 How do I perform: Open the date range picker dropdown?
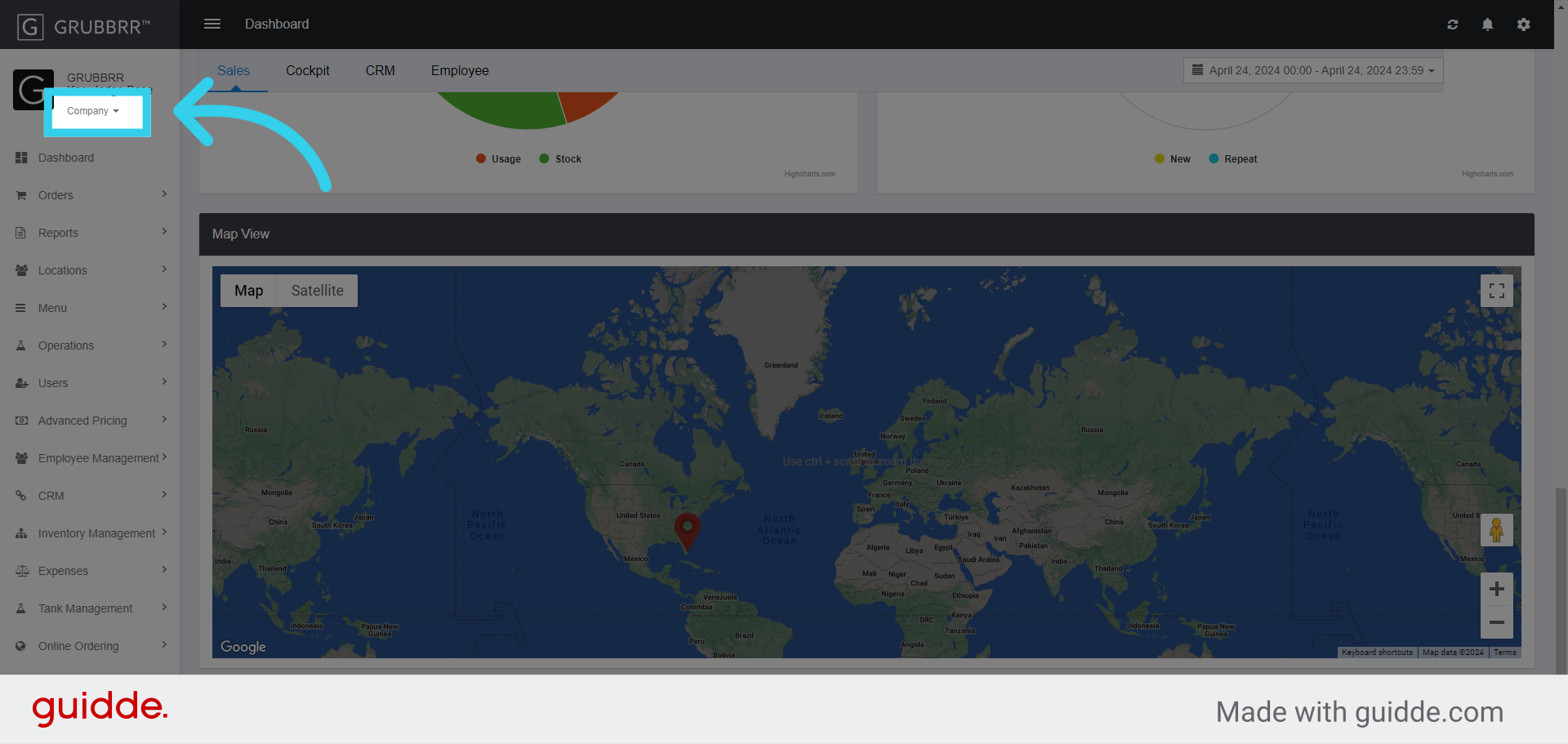pyautogui.click(x=1313, y=70)
